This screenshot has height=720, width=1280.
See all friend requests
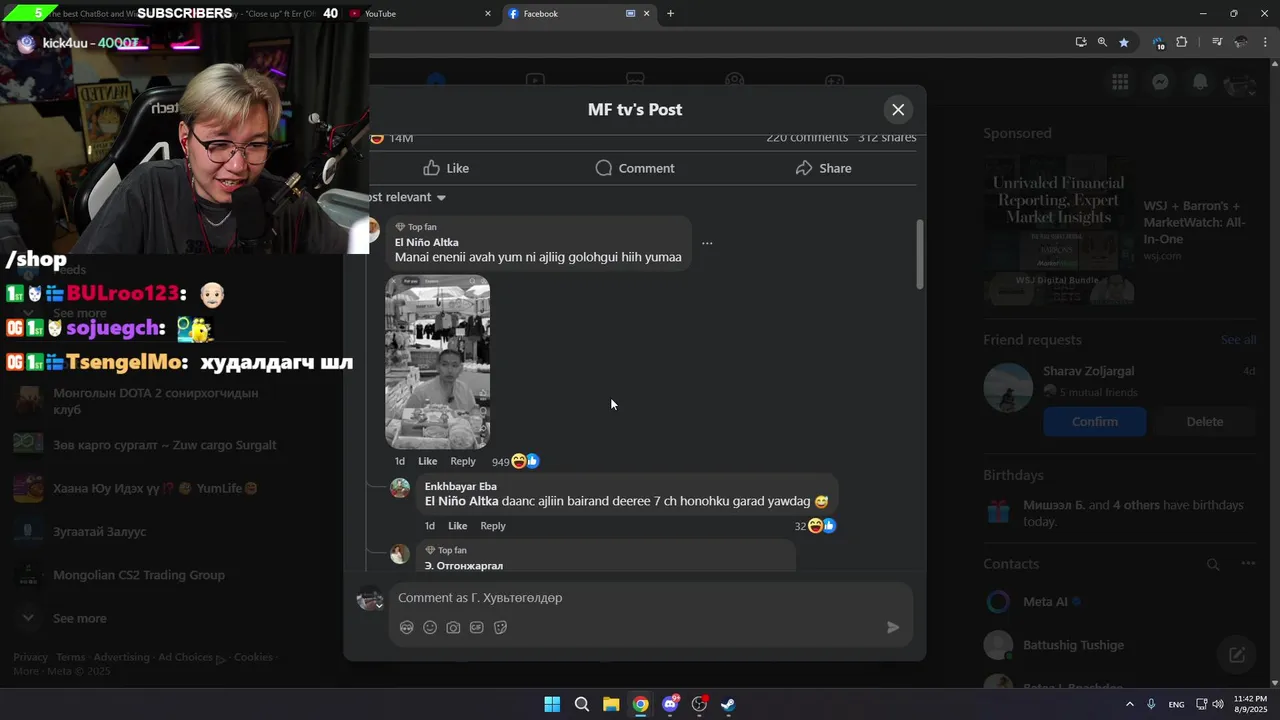click(x=1238, y=340)
